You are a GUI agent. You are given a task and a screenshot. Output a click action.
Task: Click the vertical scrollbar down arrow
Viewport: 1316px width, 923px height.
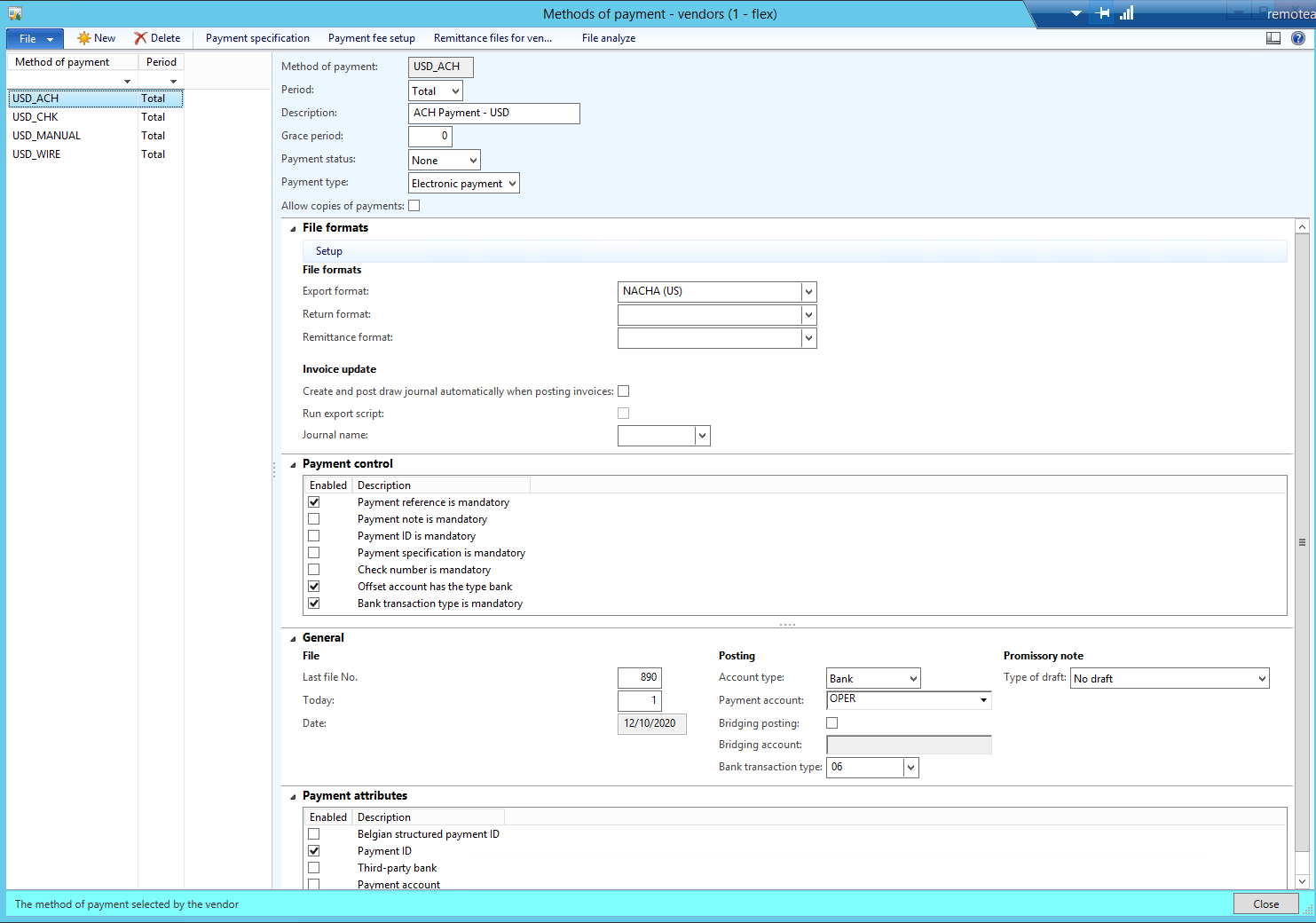coord(1302,881)
